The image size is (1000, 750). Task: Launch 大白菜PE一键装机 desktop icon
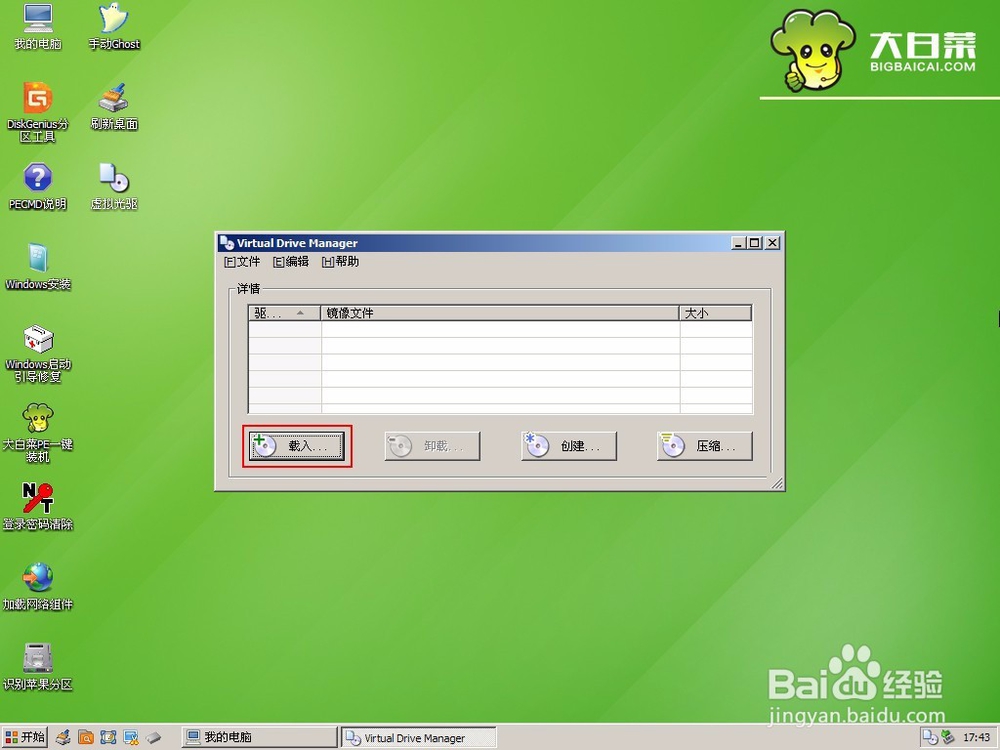(x=38, y=433)
